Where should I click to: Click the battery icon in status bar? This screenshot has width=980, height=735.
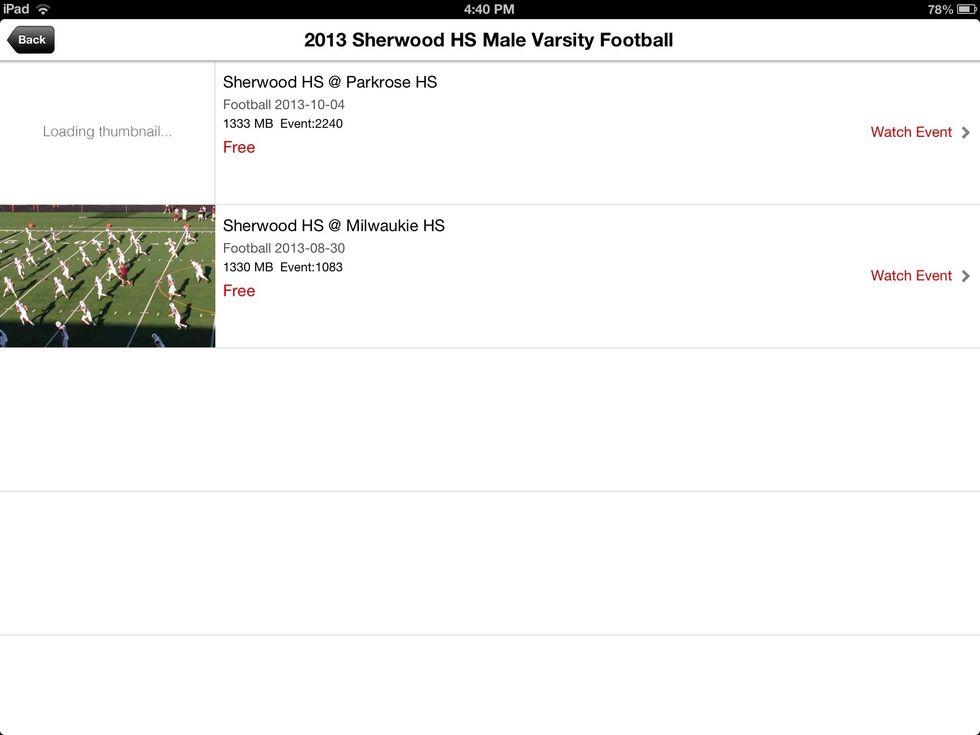pos(965,9)
